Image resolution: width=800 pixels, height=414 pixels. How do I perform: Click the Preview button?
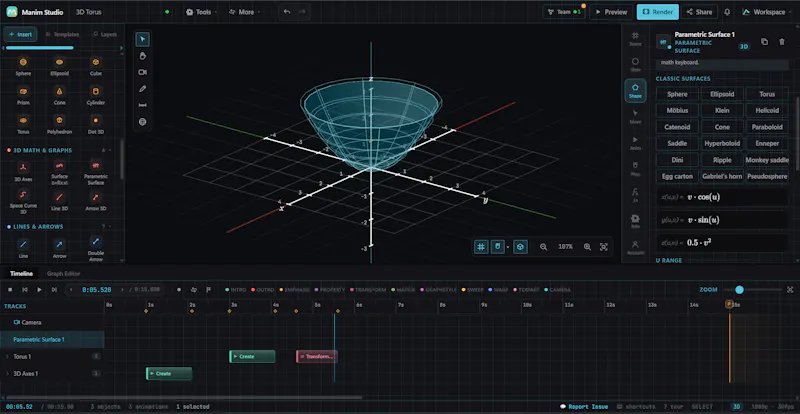click(x=611, y=12)
